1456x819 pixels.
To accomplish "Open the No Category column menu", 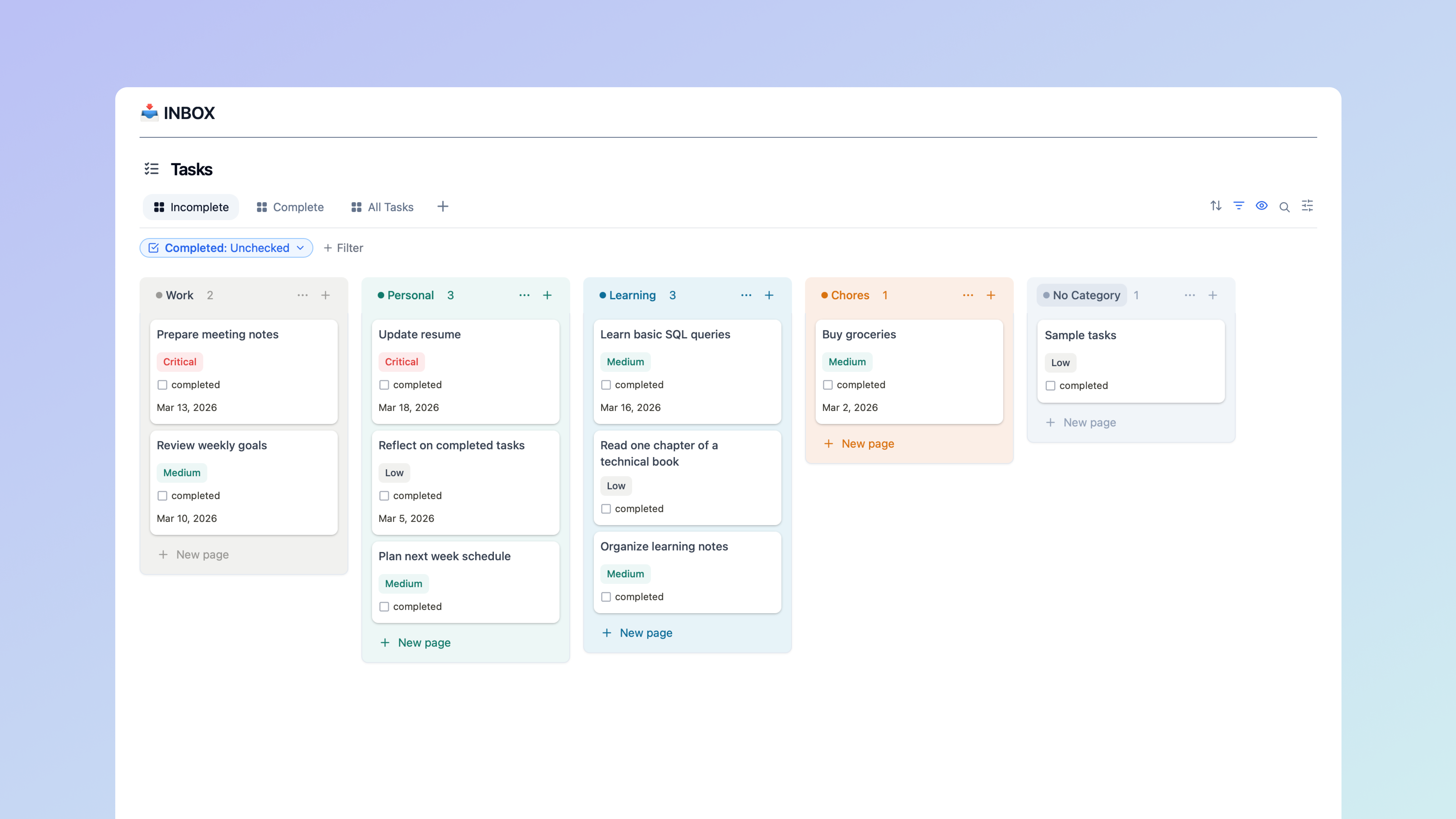I will [1189, 294].
